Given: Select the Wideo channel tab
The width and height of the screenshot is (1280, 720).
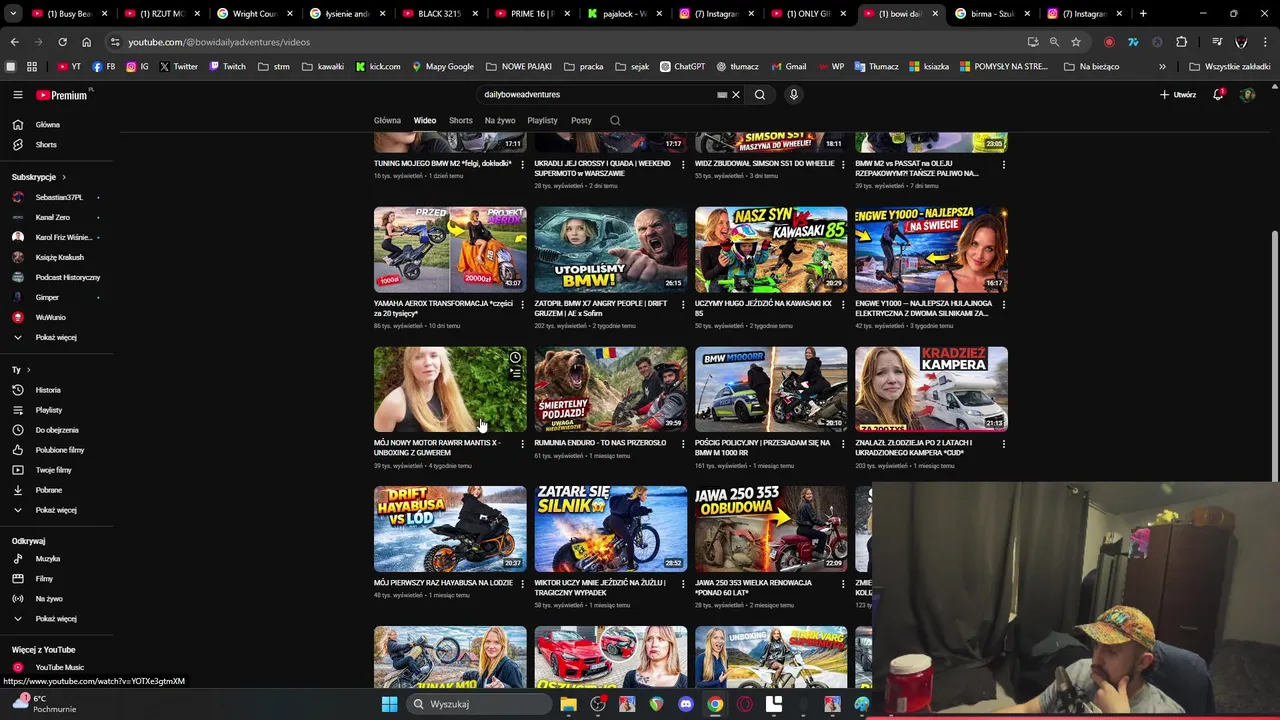Looking at the screenshot, I should point(425,120).
